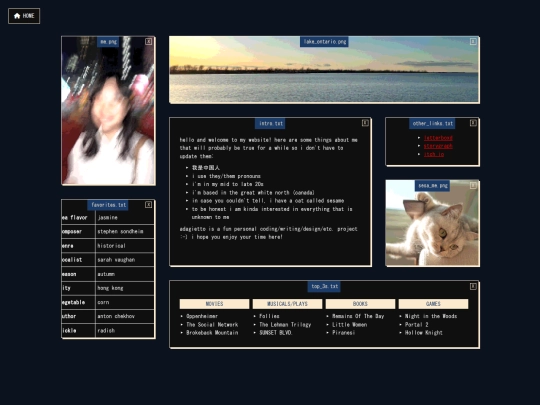Click the MOVIES column header
This screenshot has width=540, height=405.
[214, 304]
